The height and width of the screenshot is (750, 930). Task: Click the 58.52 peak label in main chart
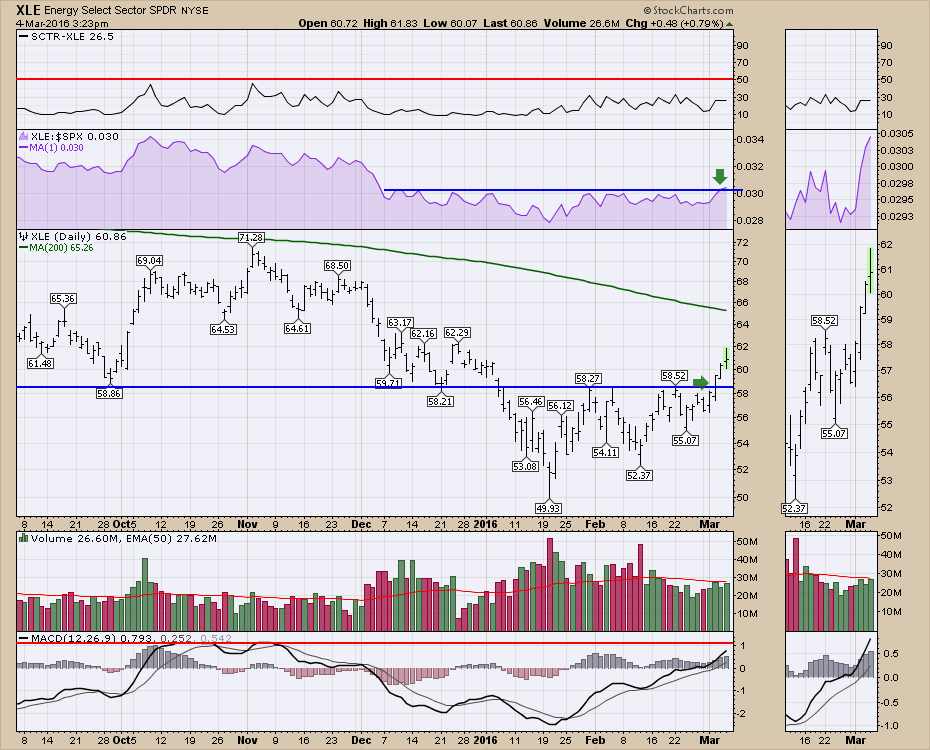point(674,375)
